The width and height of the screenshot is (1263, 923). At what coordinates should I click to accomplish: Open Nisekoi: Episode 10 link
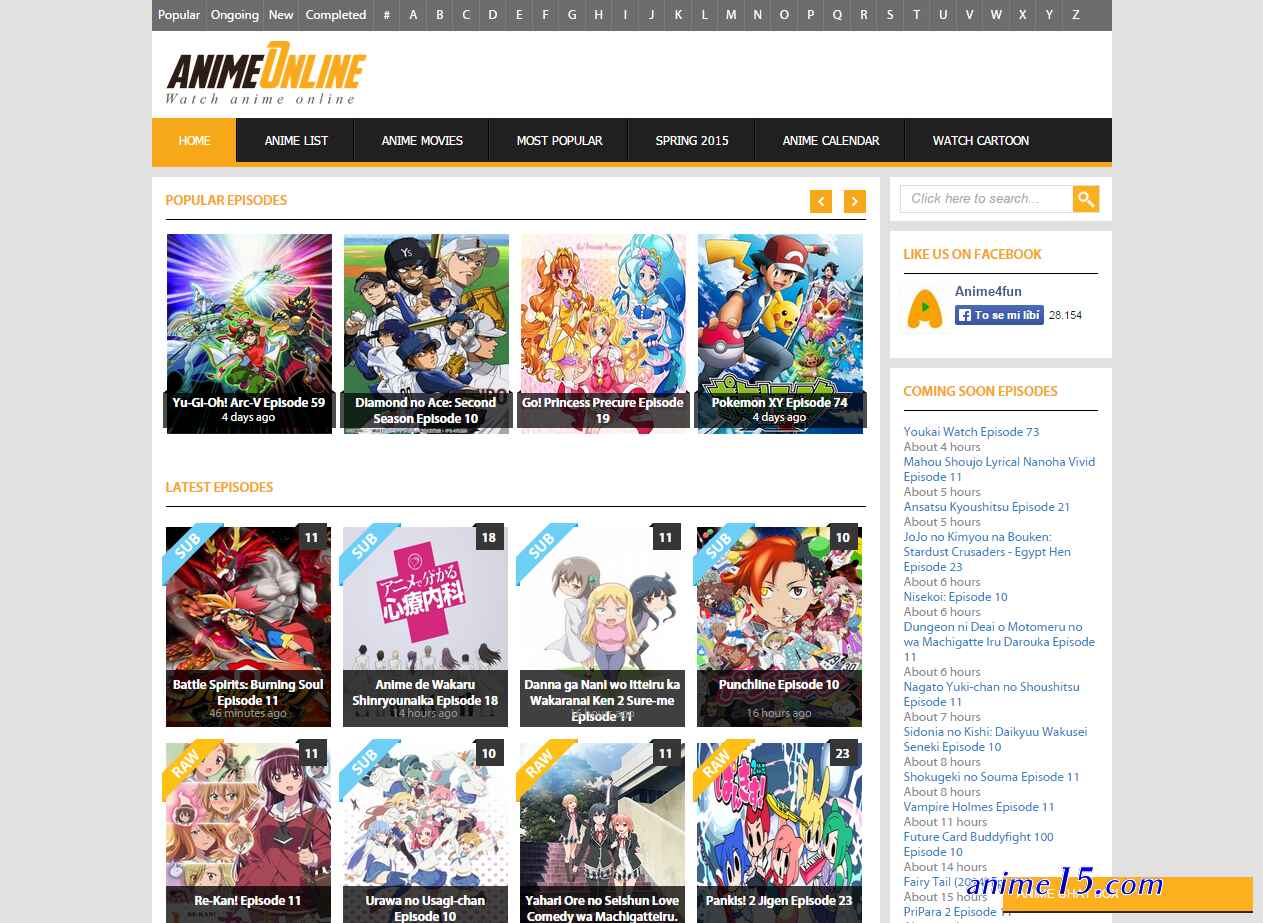pyautogui.click(x=955, y=597)
